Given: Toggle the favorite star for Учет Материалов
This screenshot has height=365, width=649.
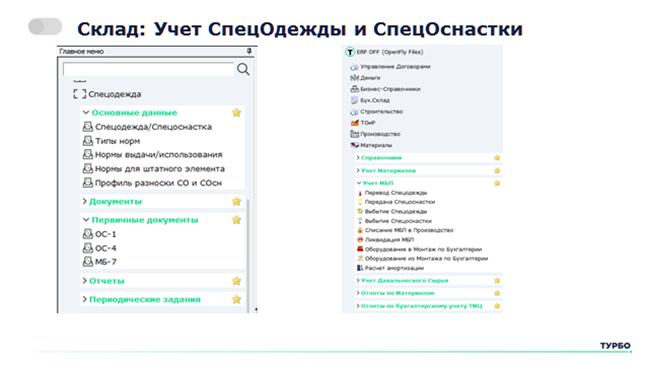Looking at the screenshot, I should [x=497, y=170].
